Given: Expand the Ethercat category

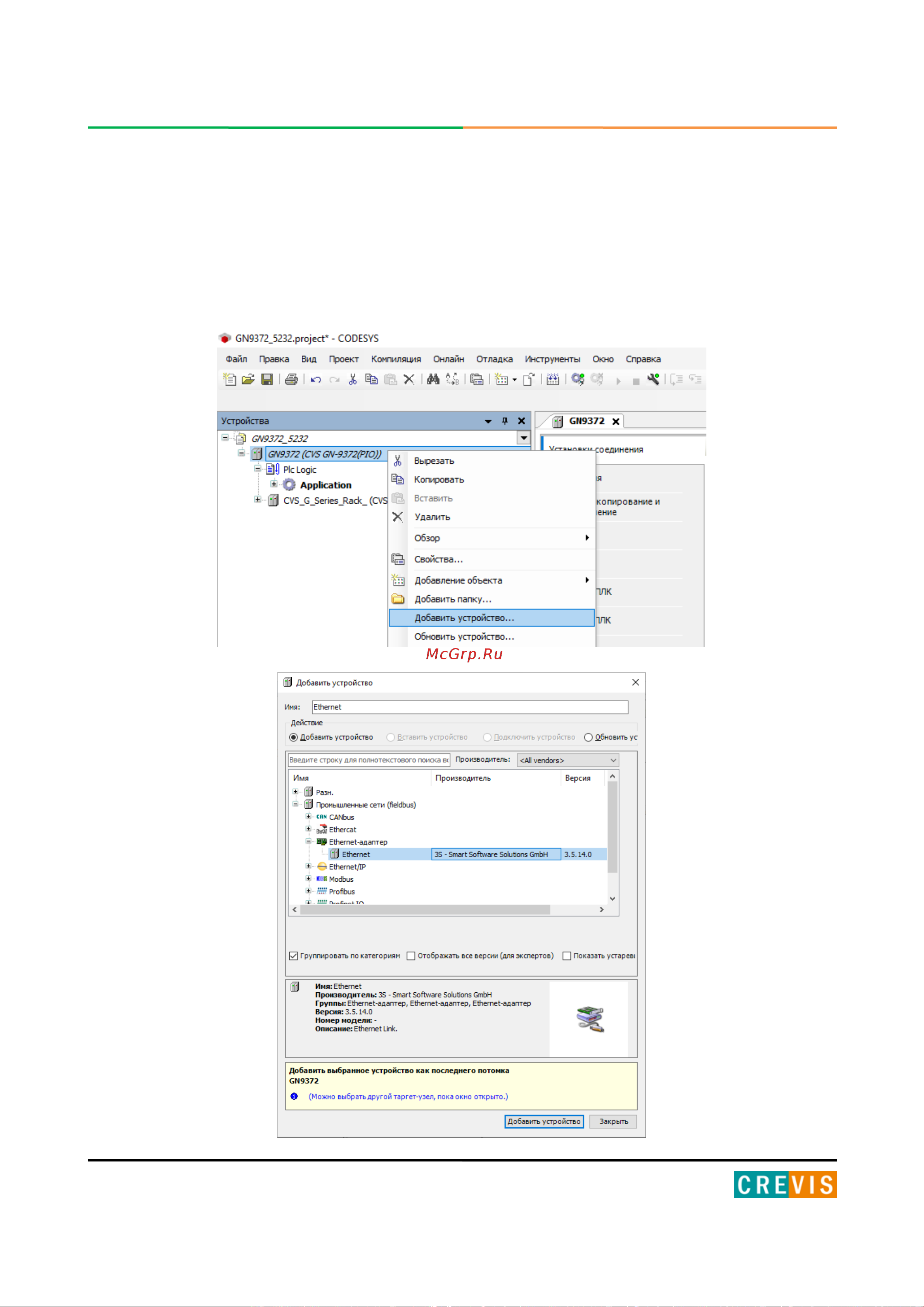Looking at the screenshot, I should [308, 829].
